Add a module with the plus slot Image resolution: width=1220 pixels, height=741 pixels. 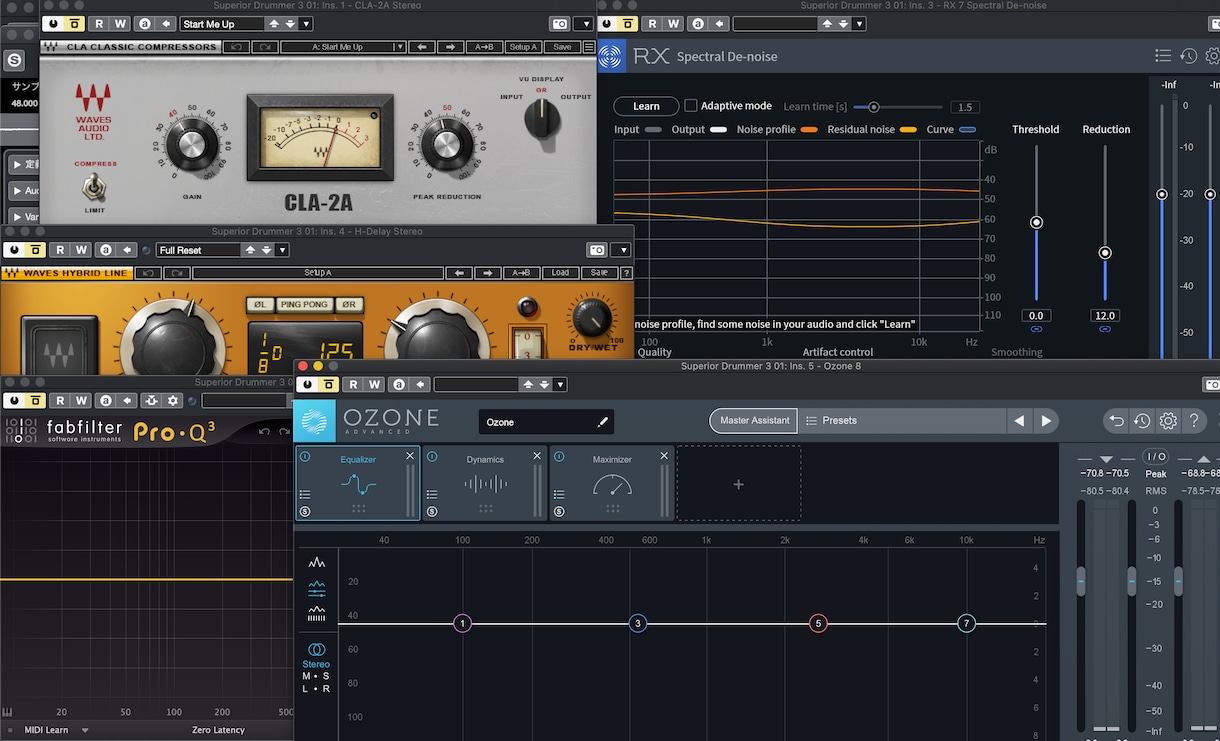click(x=739, y=484)
